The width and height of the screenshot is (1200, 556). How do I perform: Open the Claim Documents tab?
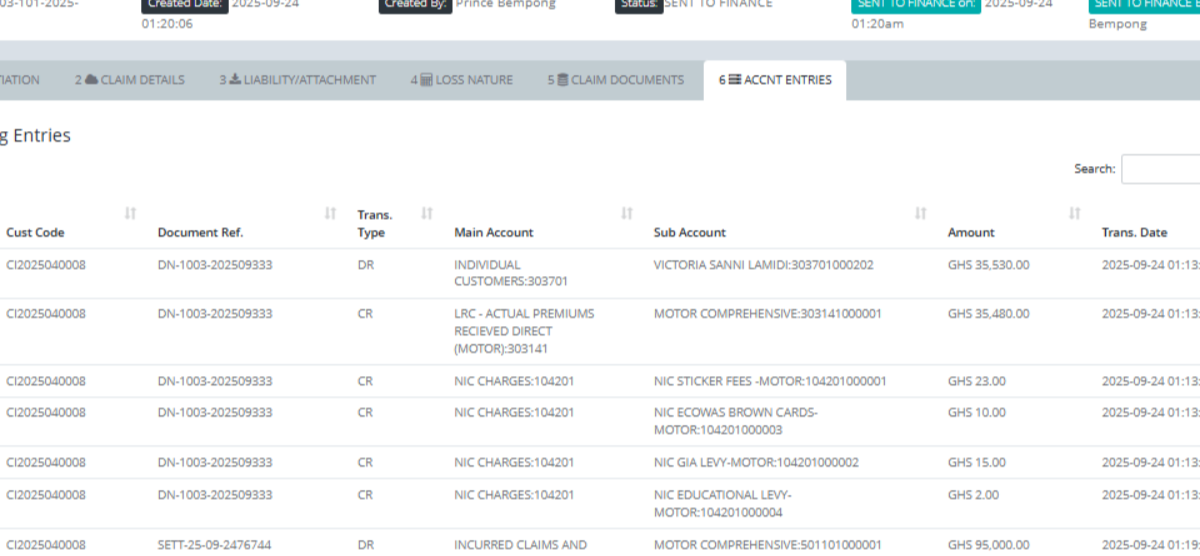coord(615,80)
